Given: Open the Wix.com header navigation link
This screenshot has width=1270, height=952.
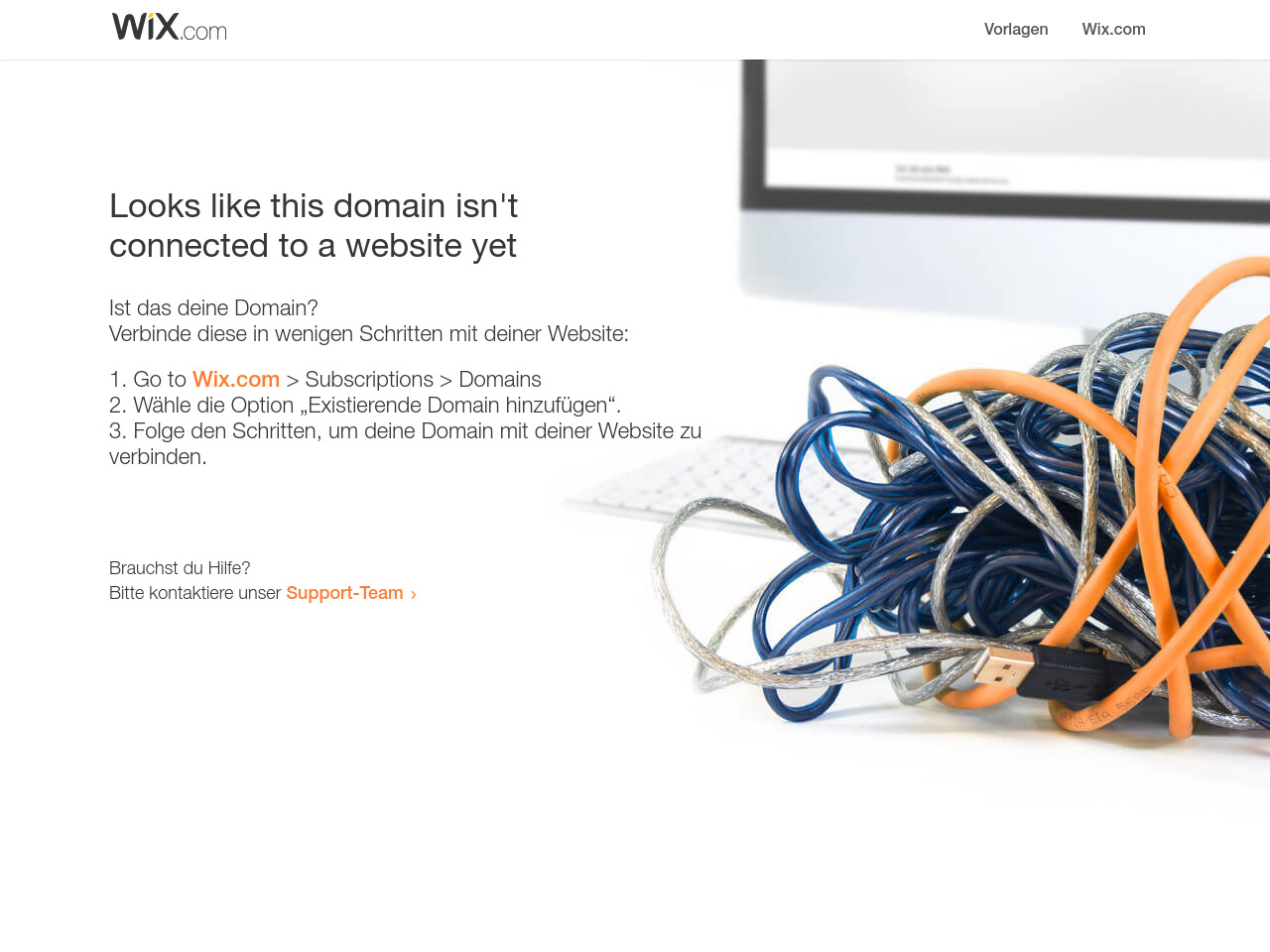Looking at the screenshot, I should point(1113,30).
